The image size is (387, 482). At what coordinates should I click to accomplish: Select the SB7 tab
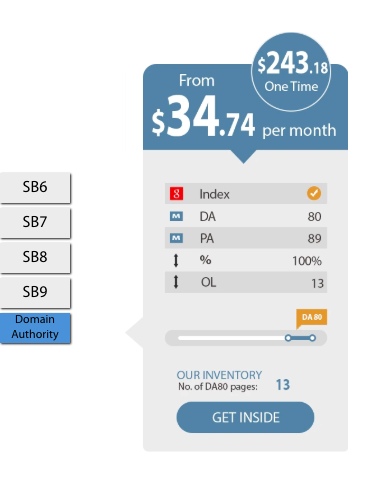point(35,222)
